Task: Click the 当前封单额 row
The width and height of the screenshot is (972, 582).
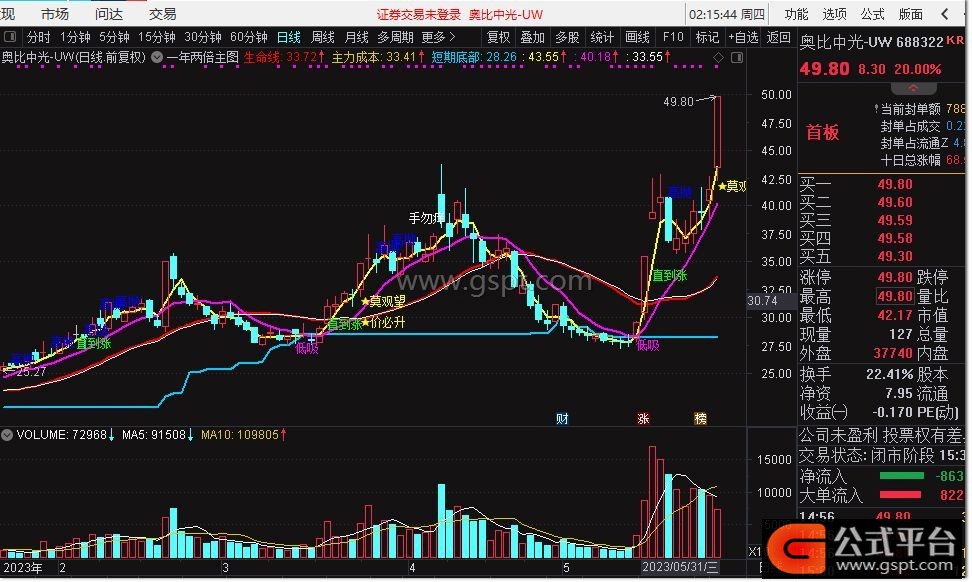Action: [919, 109]
